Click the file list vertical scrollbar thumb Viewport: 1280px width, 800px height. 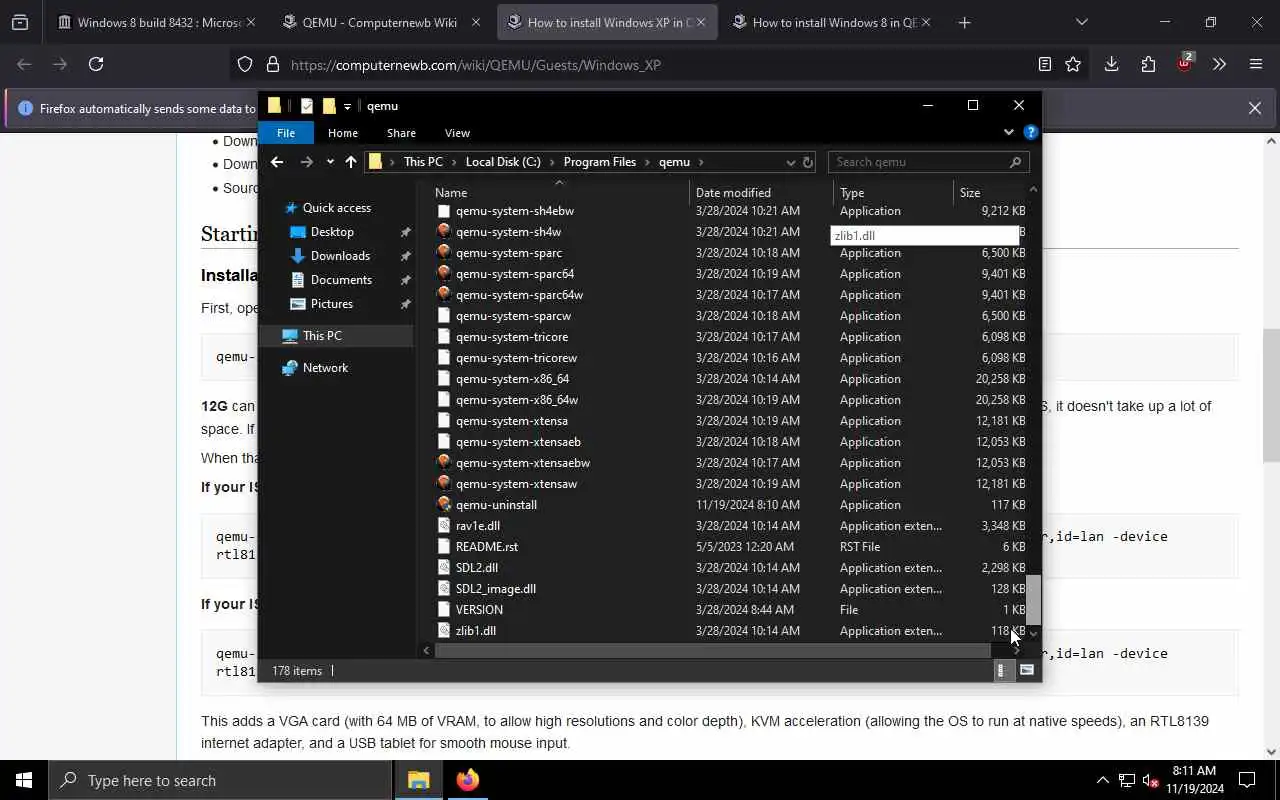click(x=1034, y=599)
